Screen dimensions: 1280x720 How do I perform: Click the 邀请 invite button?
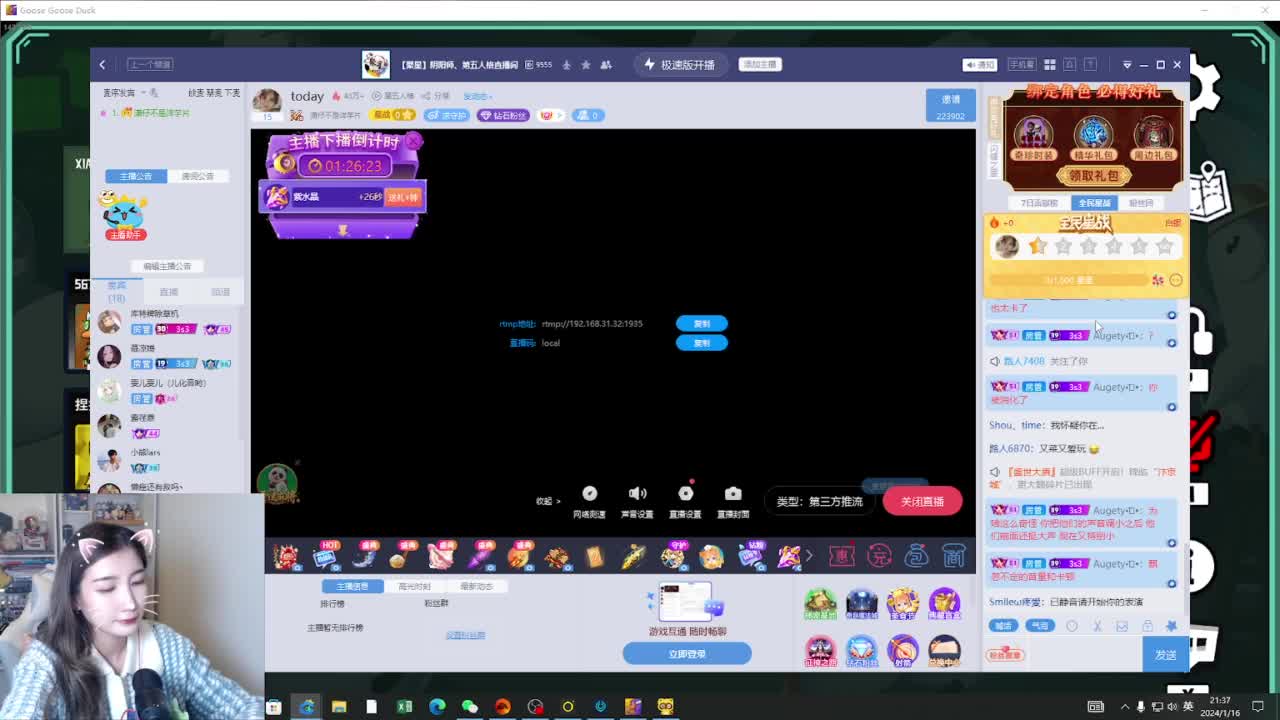950,106
